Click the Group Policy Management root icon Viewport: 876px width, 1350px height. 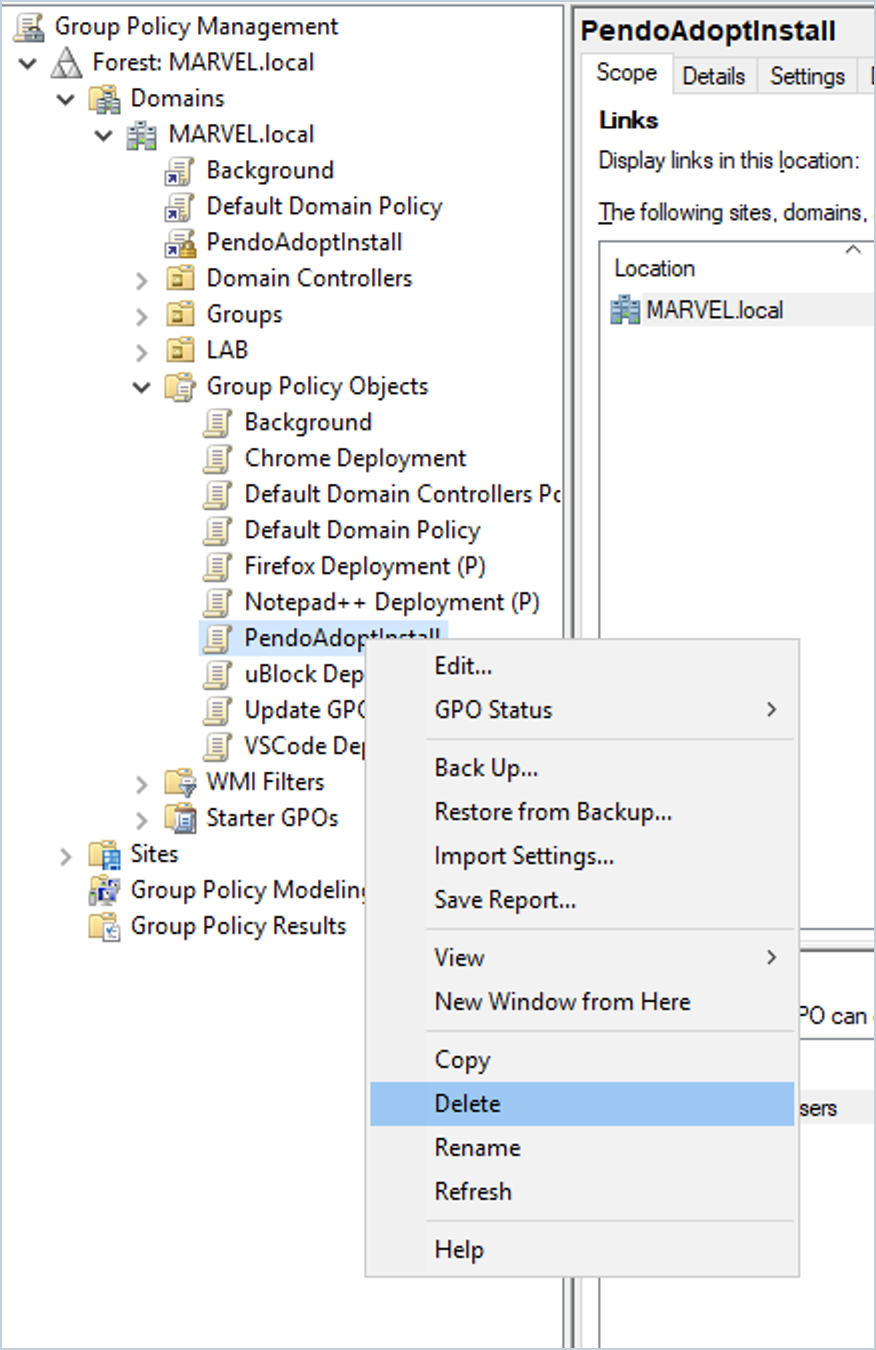click(29, 27)
